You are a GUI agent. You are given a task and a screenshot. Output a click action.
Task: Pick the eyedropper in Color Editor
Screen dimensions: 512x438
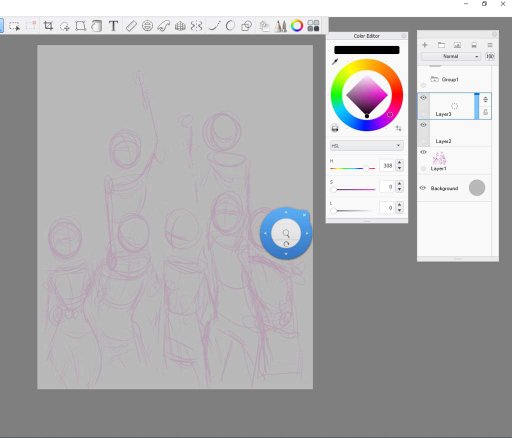click(335, 62)
